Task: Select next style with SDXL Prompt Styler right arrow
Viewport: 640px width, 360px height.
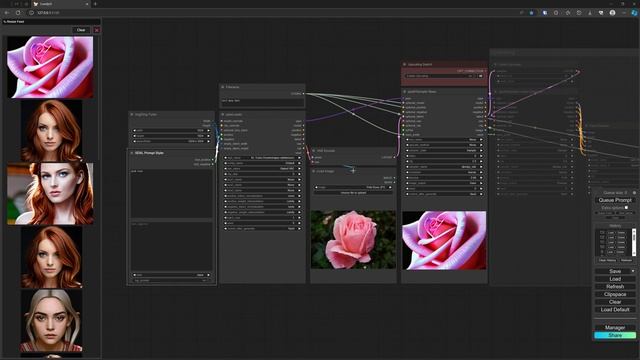Action: (x=209, y=275)
